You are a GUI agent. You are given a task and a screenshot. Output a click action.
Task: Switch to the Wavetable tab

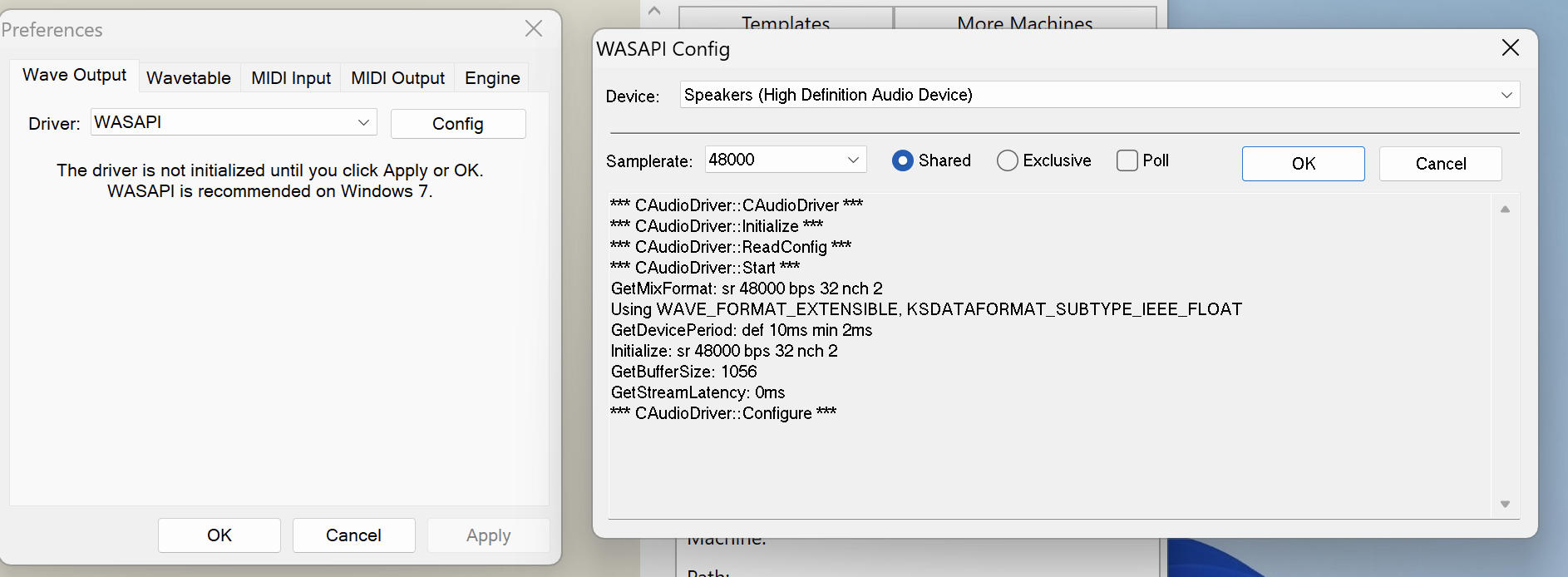click(188, 77)
